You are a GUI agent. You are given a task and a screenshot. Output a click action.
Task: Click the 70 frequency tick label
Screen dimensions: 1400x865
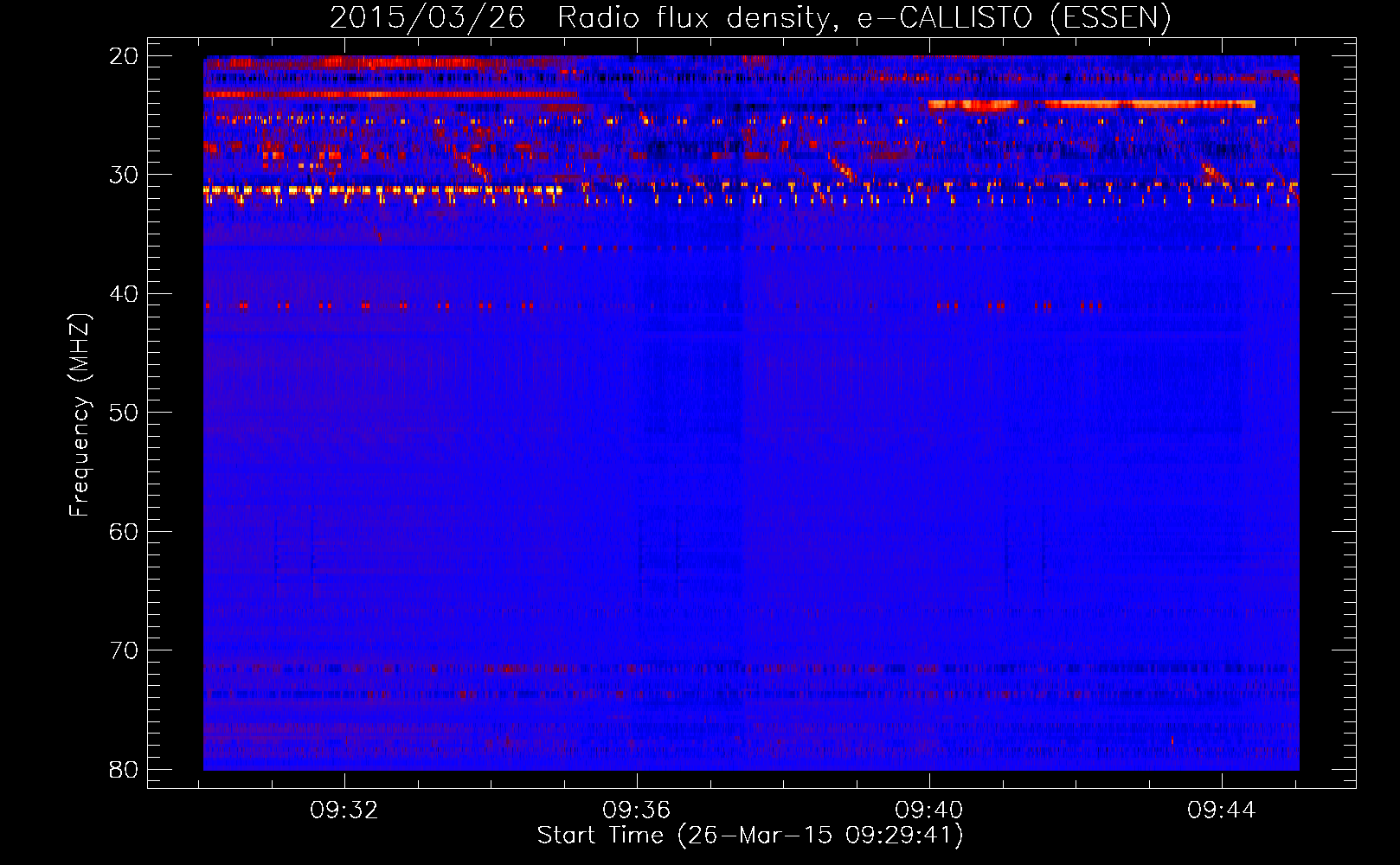tap(124, 650)
